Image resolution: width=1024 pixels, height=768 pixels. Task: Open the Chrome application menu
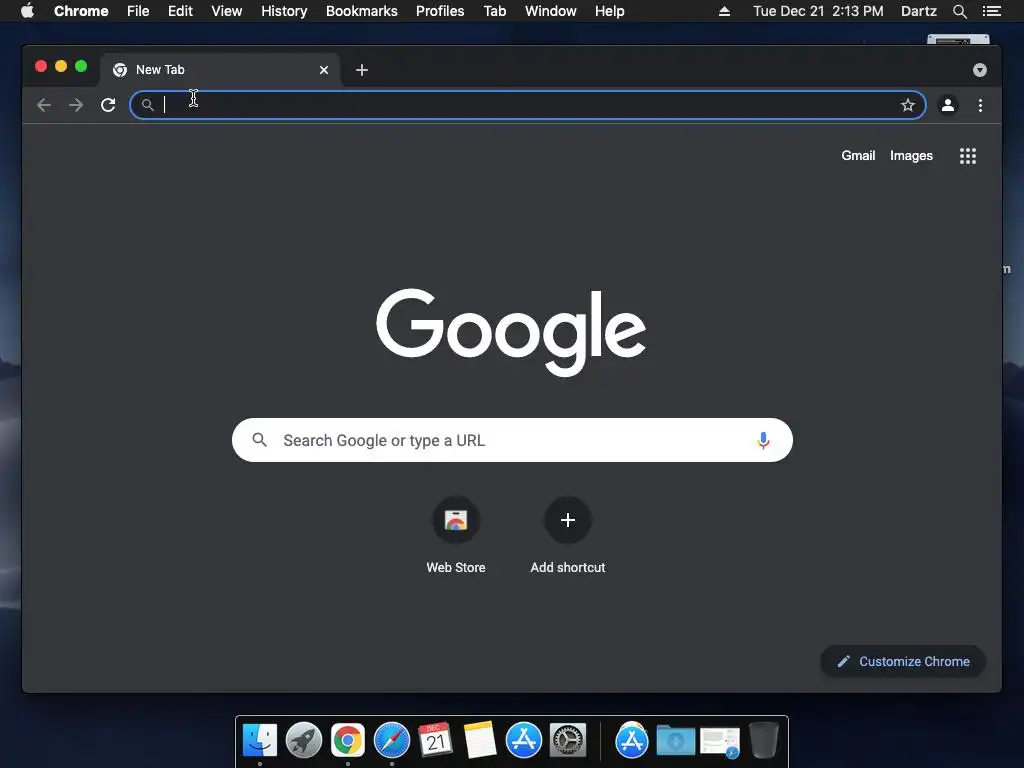pyautogui.click(x=81, y=11)
